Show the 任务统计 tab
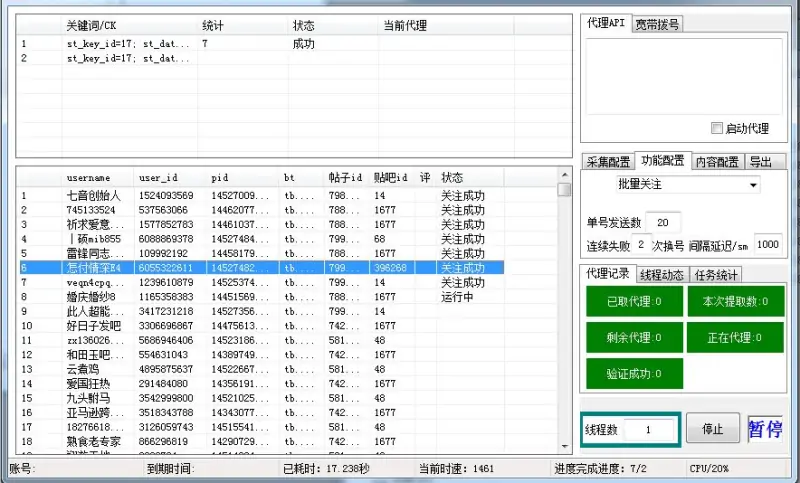 coord(717,274)
